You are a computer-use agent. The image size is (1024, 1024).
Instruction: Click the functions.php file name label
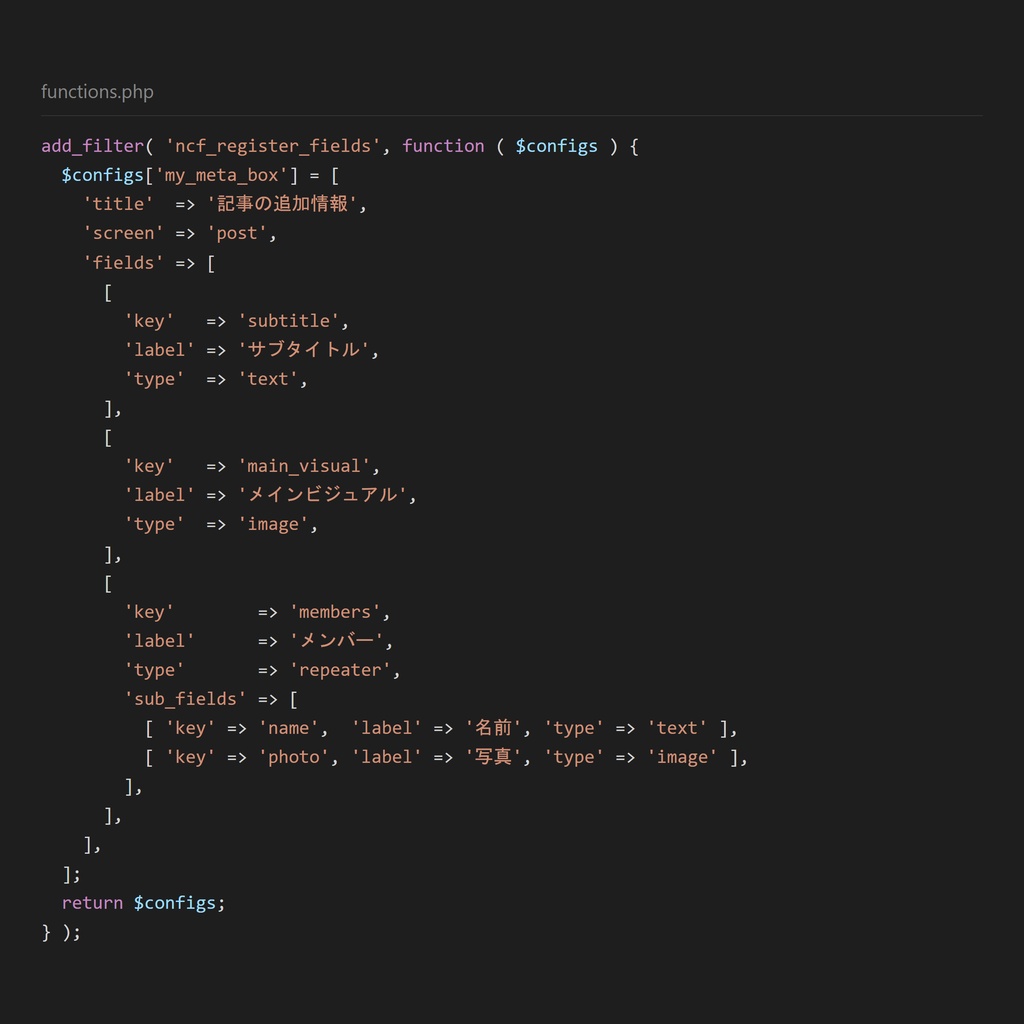click(97, 92)
